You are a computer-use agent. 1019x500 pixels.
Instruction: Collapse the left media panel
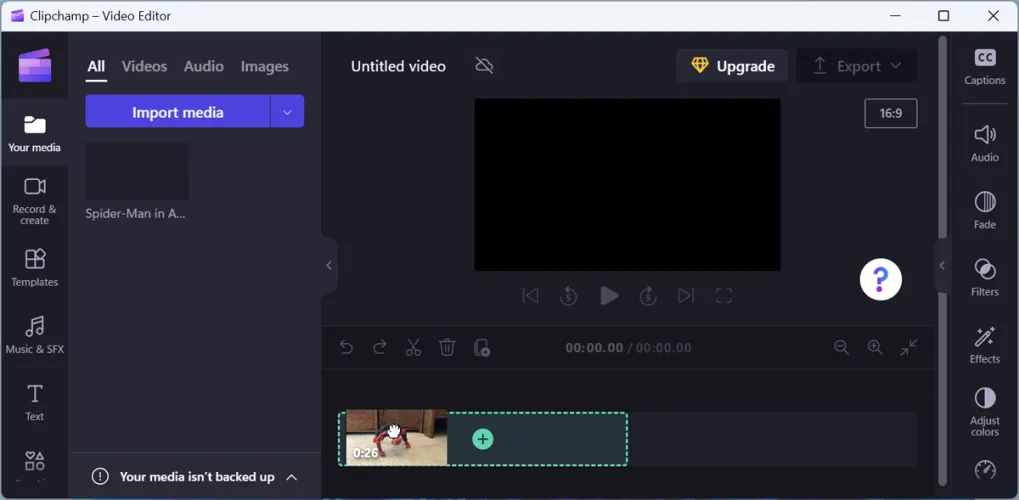tap(329, 265)
